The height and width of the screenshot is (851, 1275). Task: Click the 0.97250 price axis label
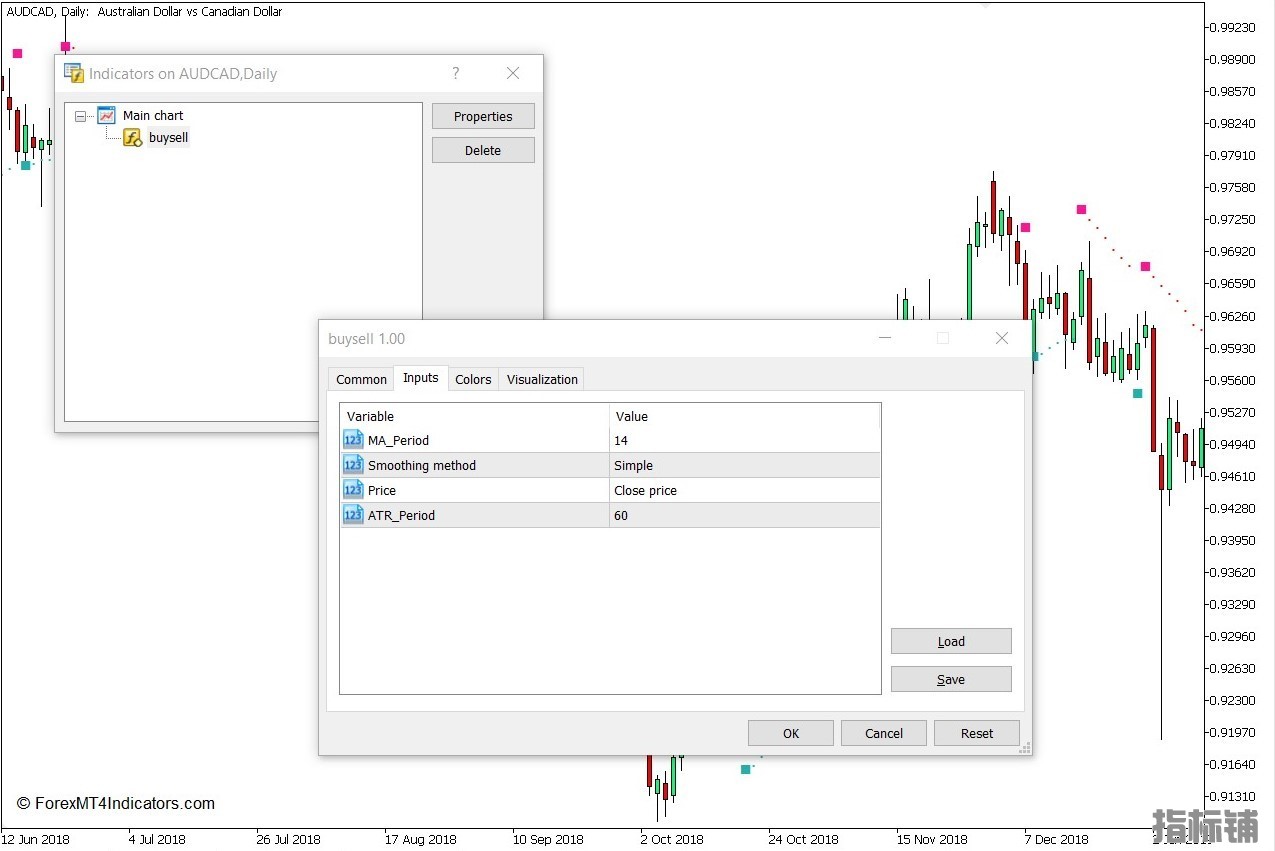(x=1231, y=219)
